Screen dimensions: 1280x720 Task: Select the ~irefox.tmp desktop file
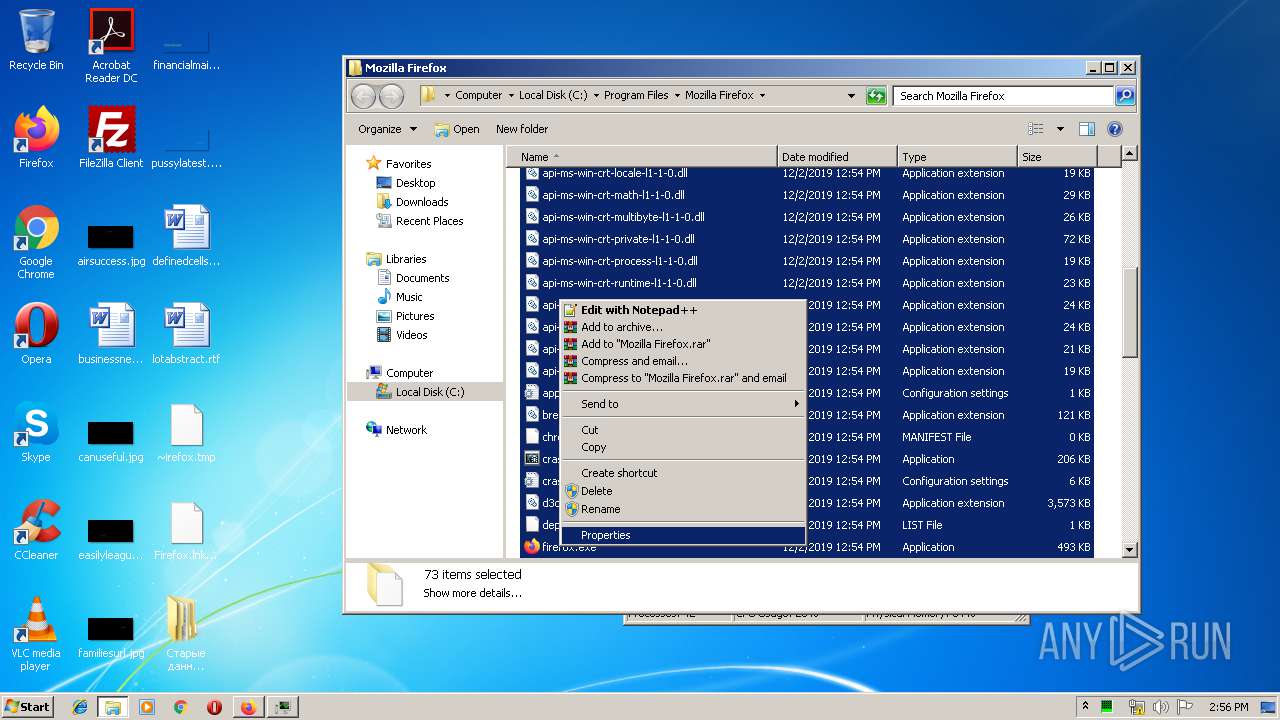point(186,432)
